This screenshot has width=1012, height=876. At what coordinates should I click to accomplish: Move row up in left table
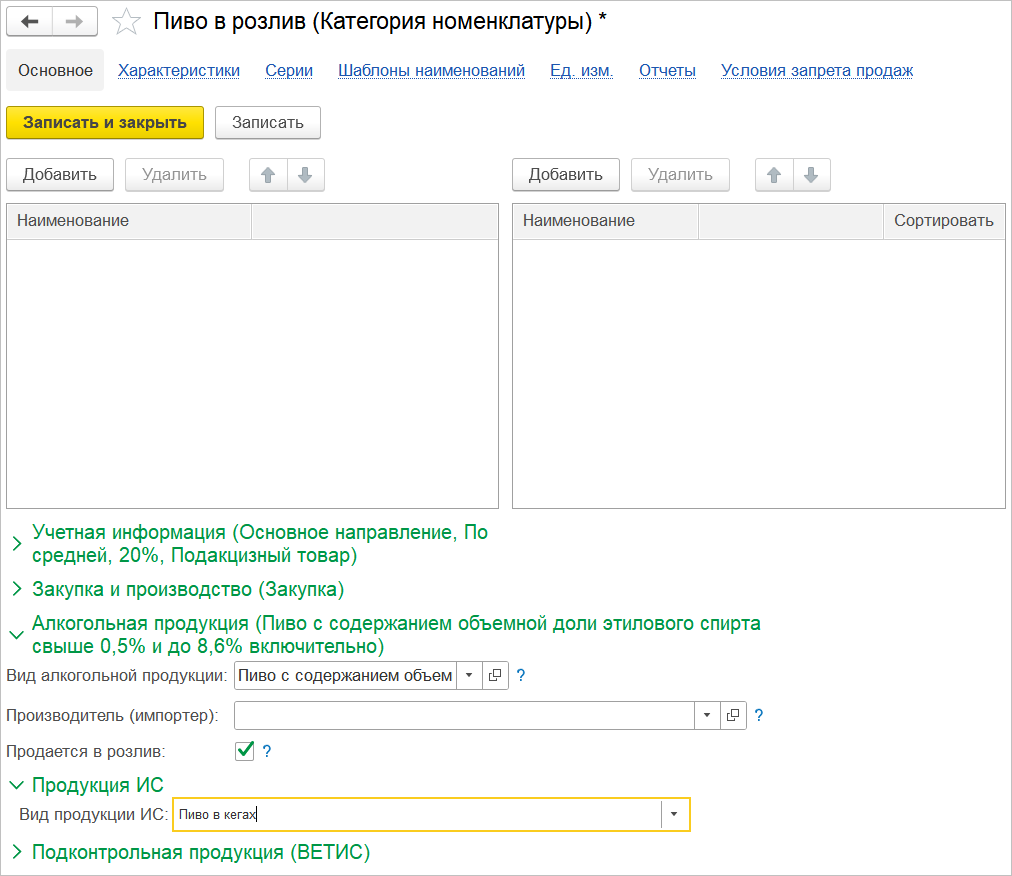(x=268, y=175)
